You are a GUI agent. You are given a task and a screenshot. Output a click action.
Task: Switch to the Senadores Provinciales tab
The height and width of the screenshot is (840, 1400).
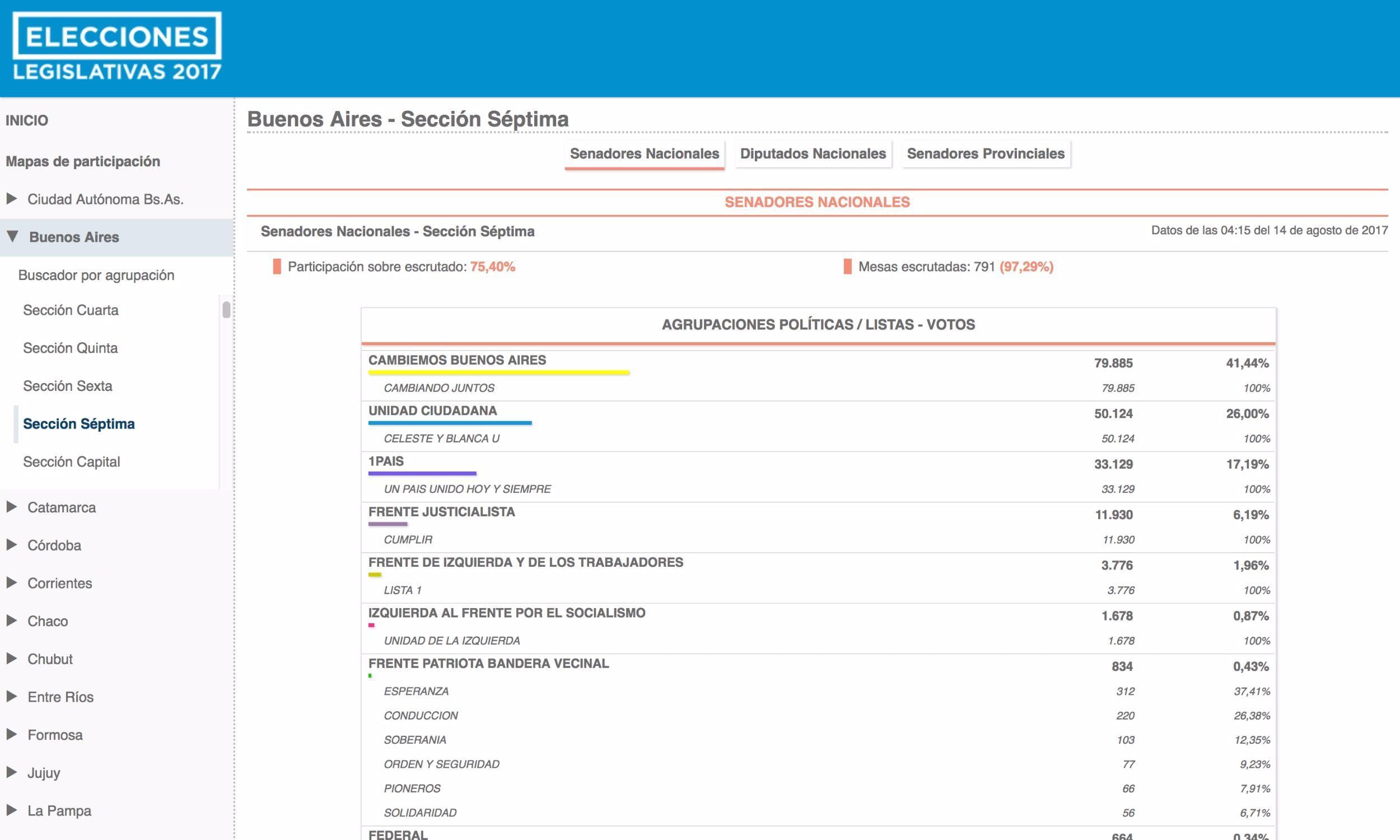coord(985,154)
